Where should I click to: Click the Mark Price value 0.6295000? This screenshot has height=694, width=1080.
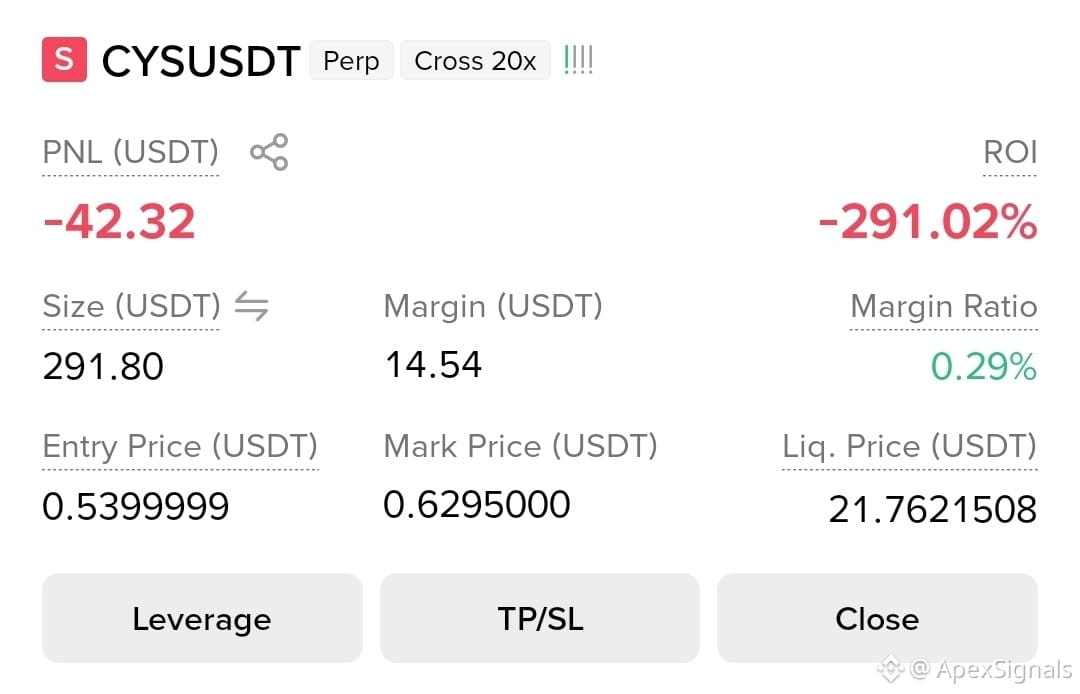point(477,504)
